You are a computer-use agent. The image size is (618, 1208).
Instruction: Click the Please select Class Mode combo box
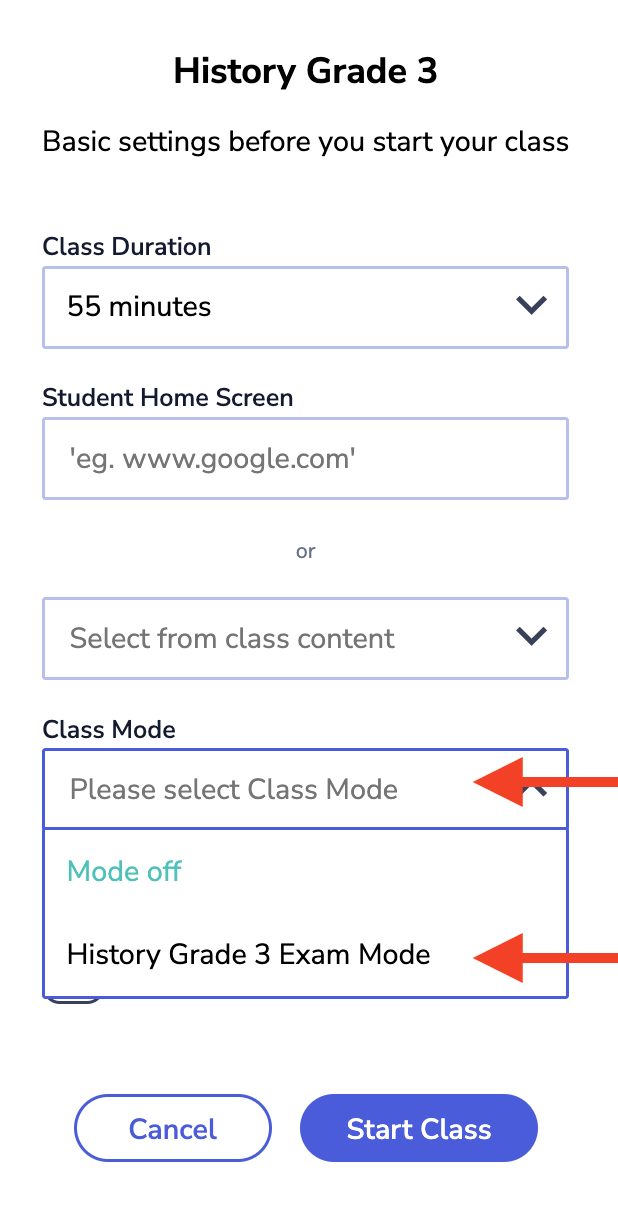[x=260, y=789]
